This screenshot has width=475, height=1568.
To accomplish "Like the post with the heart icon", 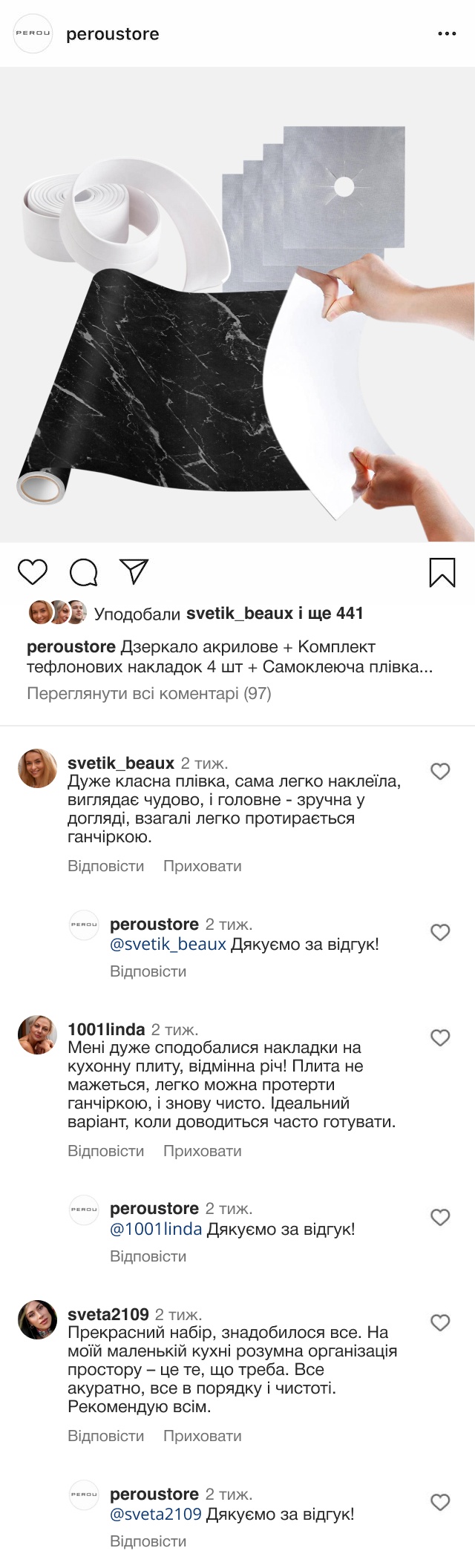I will point(33,572).
